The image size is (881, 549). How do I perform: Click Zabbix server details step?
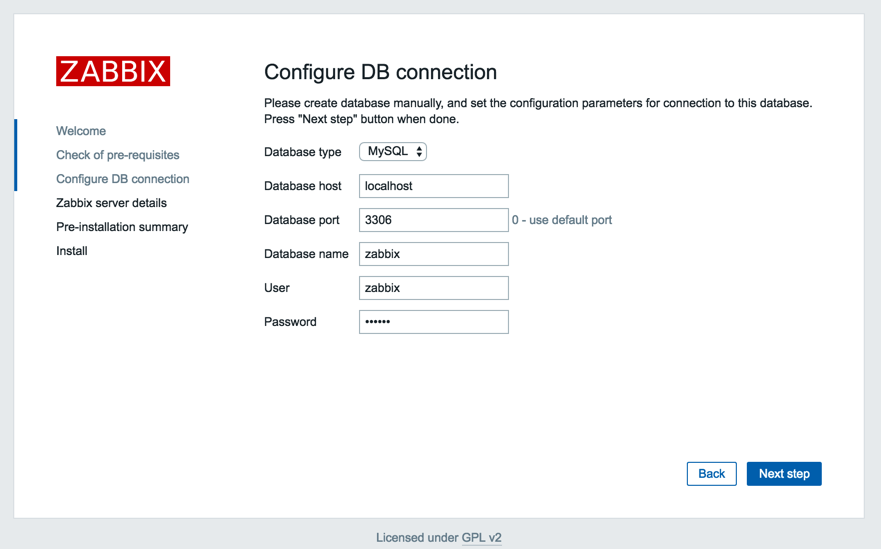pyautogui.click(x=111, y=203)
